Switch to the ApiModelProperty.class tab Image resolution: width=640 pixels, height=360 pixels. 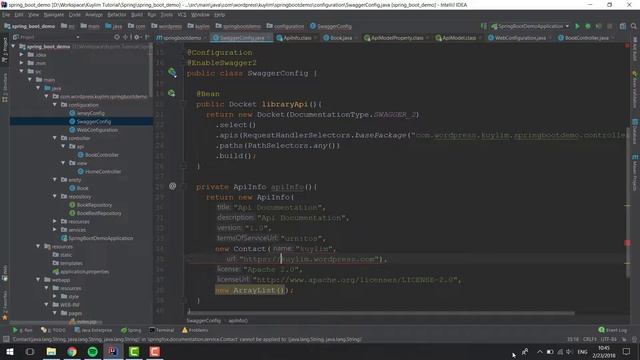(396, 38)
